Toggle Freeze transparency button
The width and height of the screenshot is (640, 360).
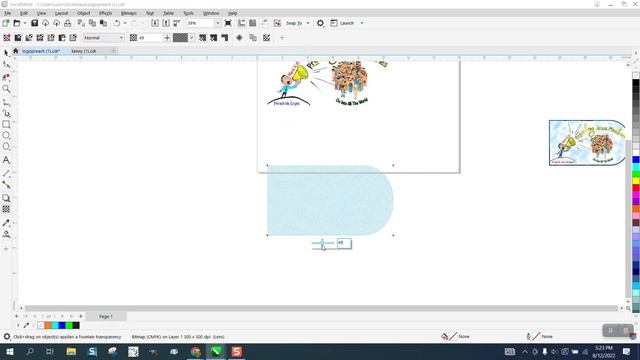tap(239, 38)
